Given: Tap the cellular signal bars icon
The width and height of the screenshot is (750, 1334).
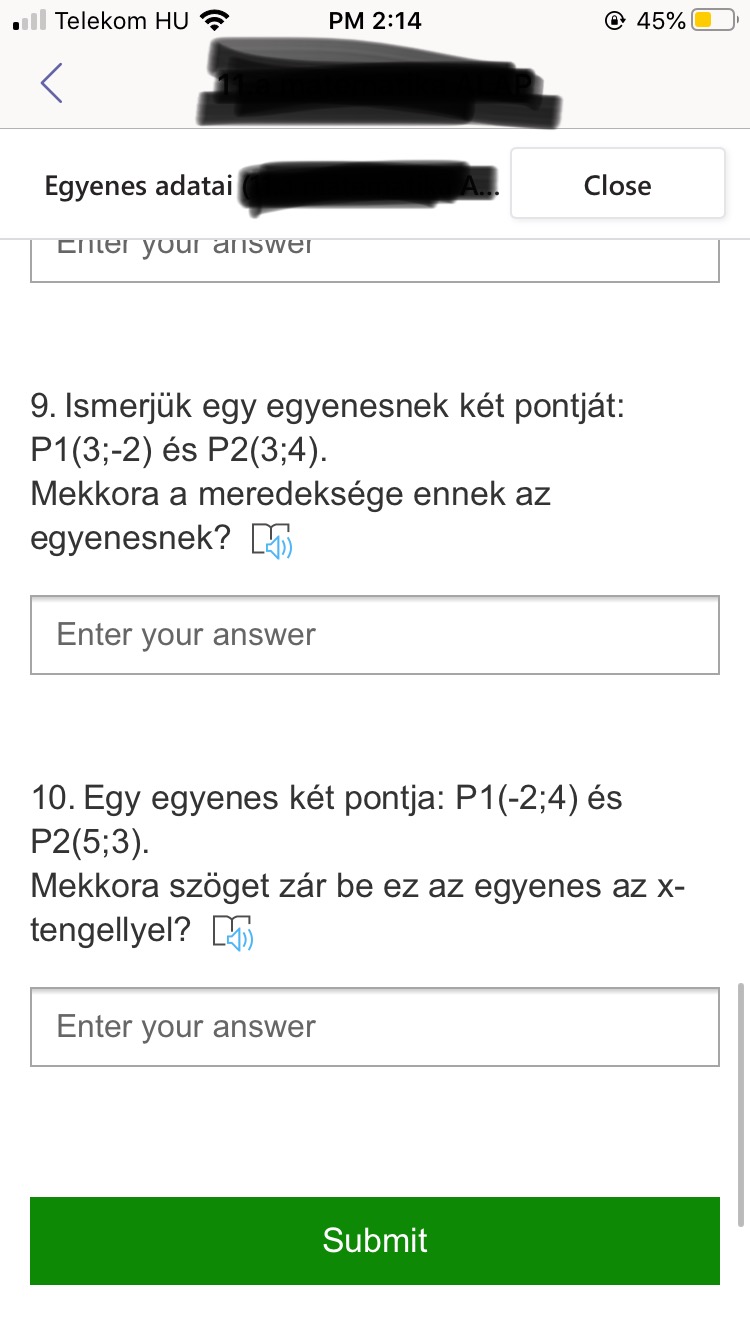Looking at the screenshot, I should click(30, 21).
